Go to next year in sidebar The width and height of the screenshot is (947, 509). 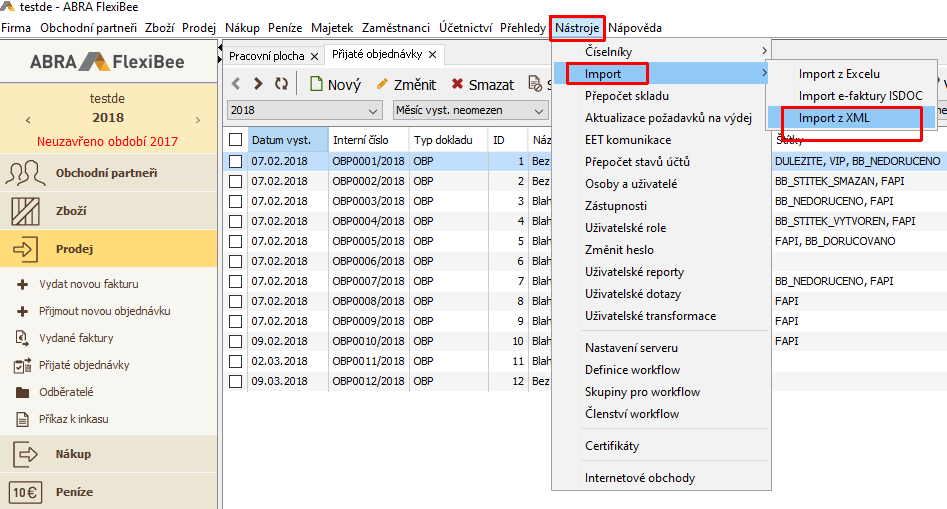197,120
